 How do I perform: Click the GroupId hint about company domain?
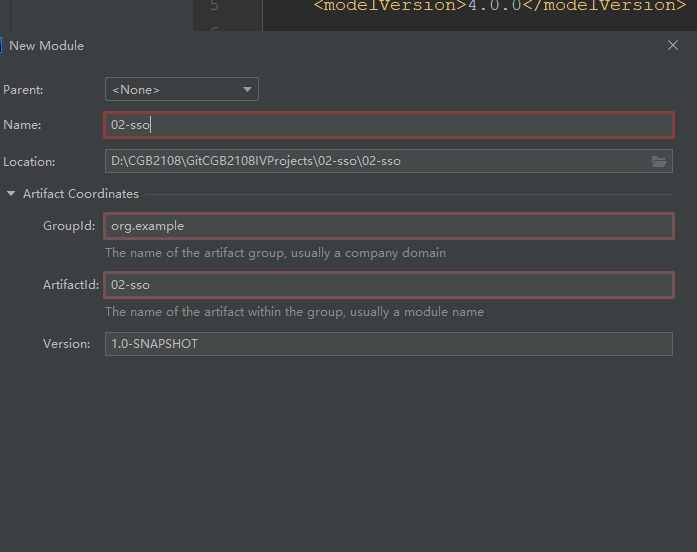(x=275, y=253)
